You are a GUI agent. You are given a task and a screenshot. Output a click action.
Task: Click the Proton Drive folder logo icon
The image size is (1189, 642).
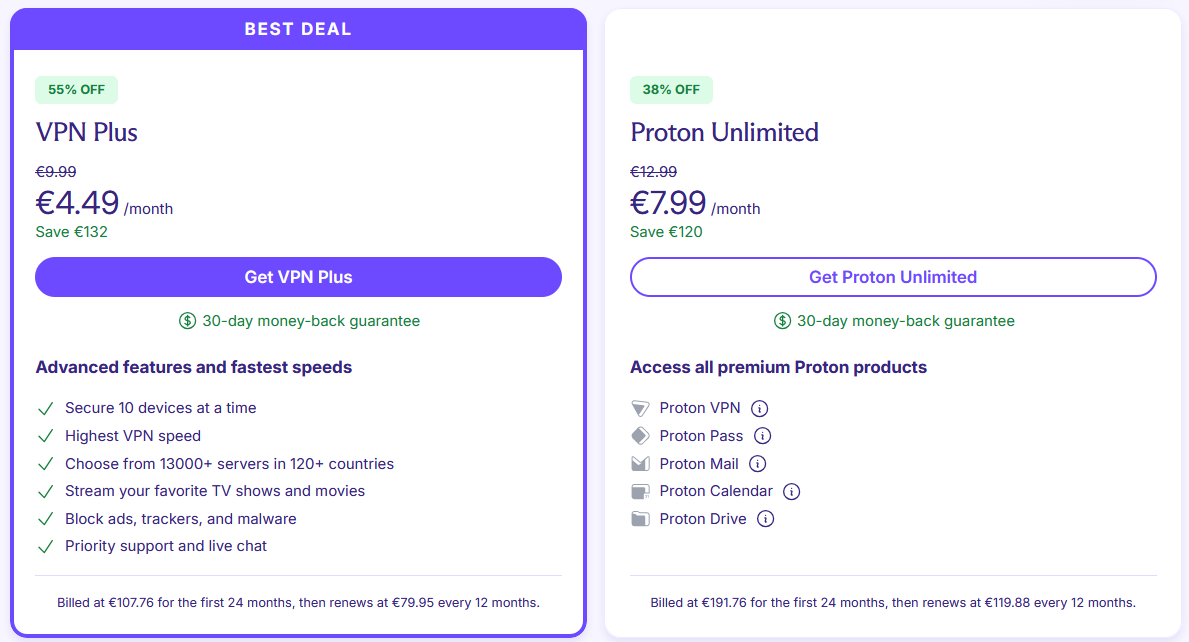[640, 519]
